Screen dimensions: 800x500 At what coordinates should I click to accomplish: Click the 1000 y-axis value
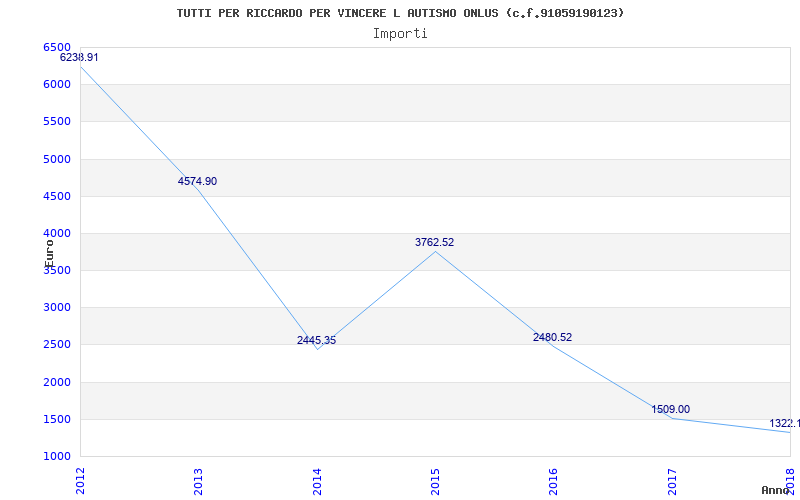57,457
